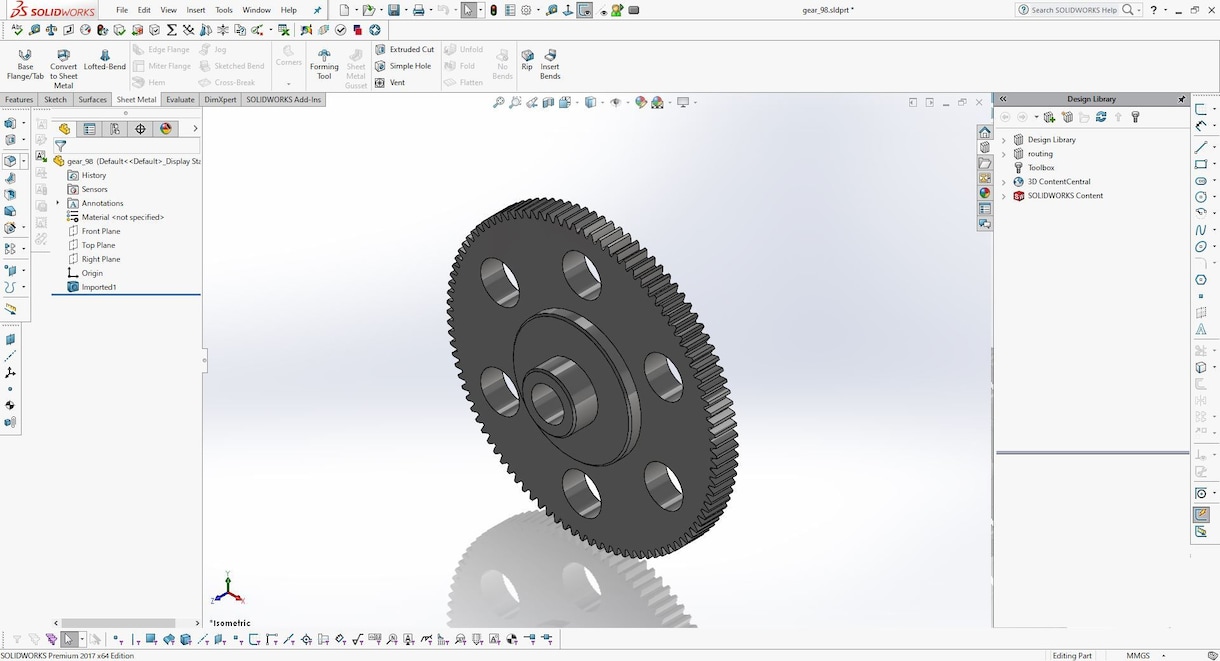Screen dimensions: 1220x661
Task: Open the Surfaces tab
Action: [x=92, y=99]
